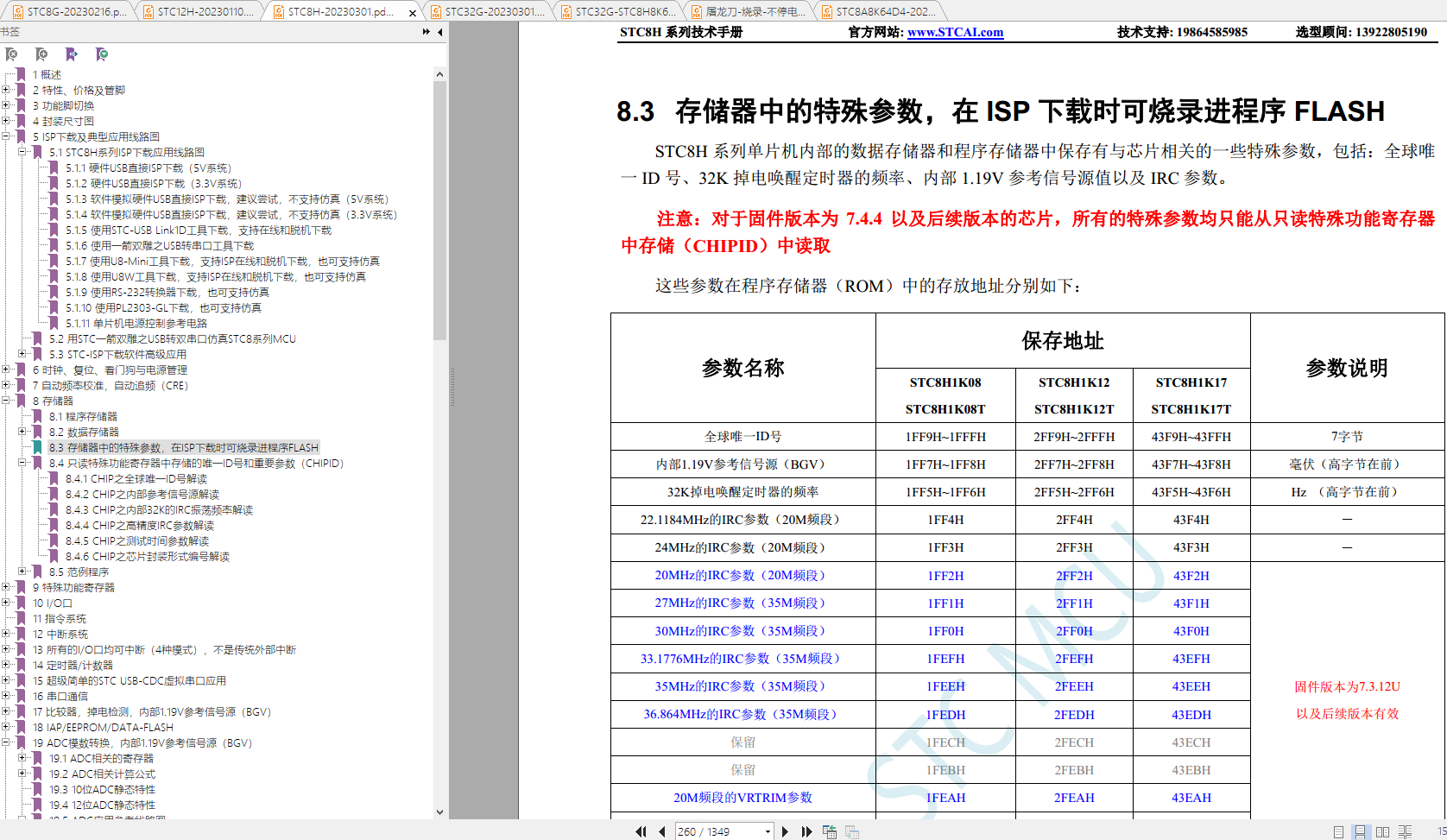Click the PDF icon on STC8G-20230216 tab
This screenshot has width=1447, height=840.
click(x=18, y=12)
